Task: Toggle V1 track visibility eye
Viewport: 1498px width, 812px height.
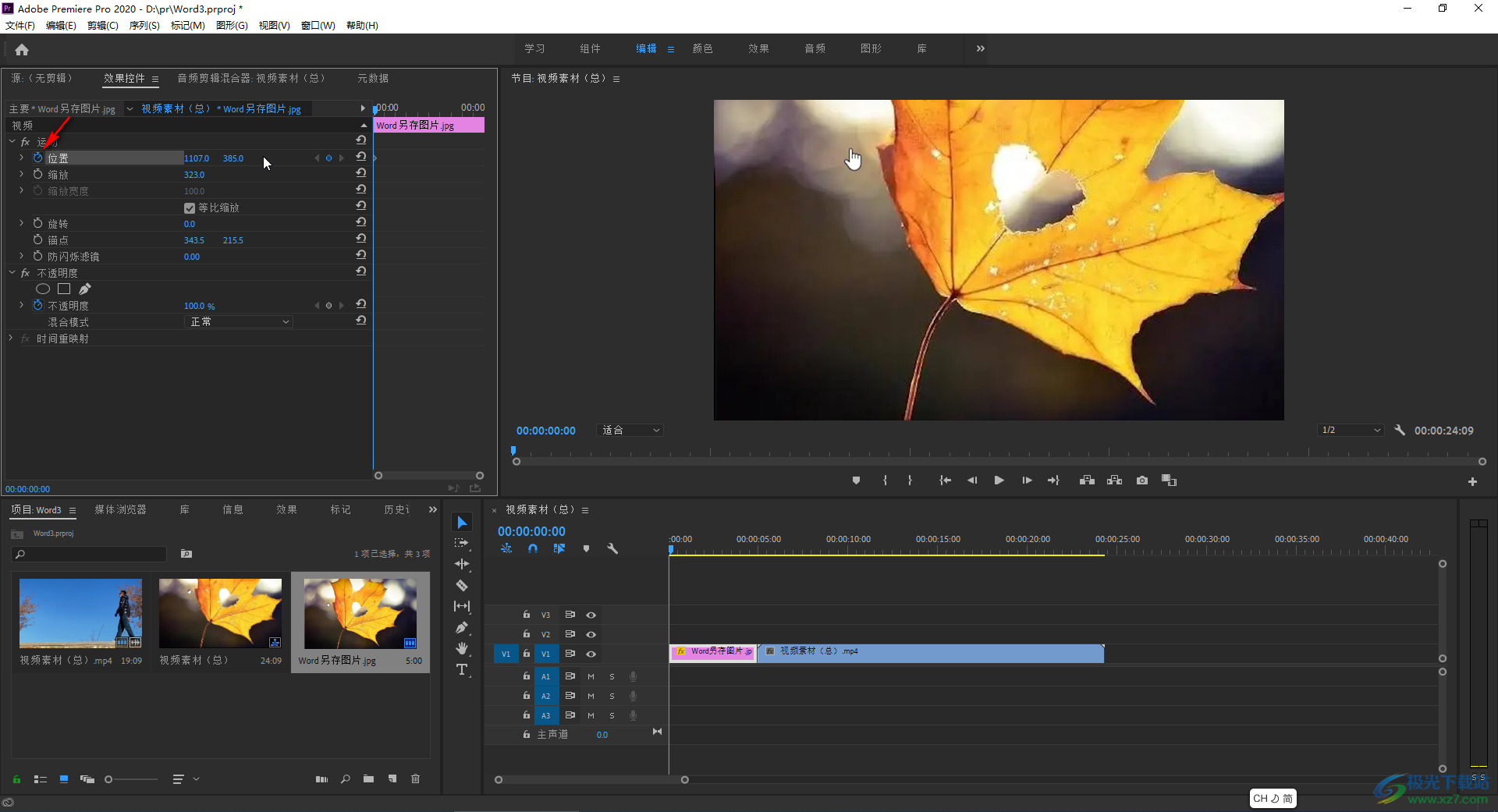Action: pyautogui.click(x=591, y=654)
